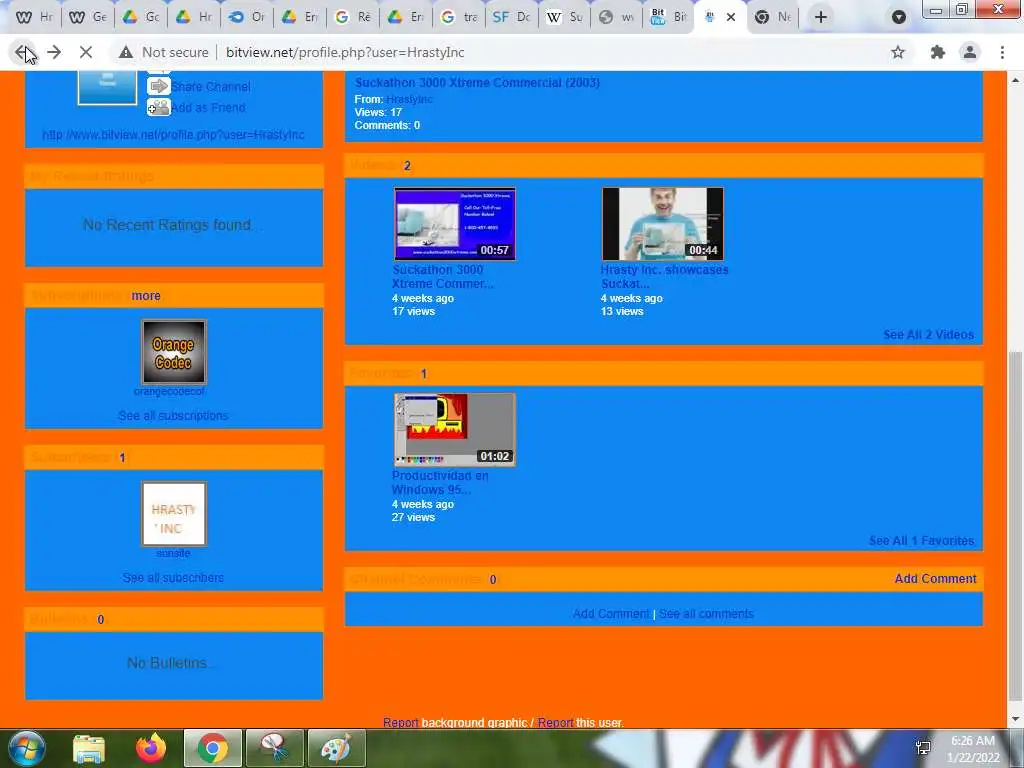Click the Share Channel link
This screenshot has width=1024, height=768.
210,87
